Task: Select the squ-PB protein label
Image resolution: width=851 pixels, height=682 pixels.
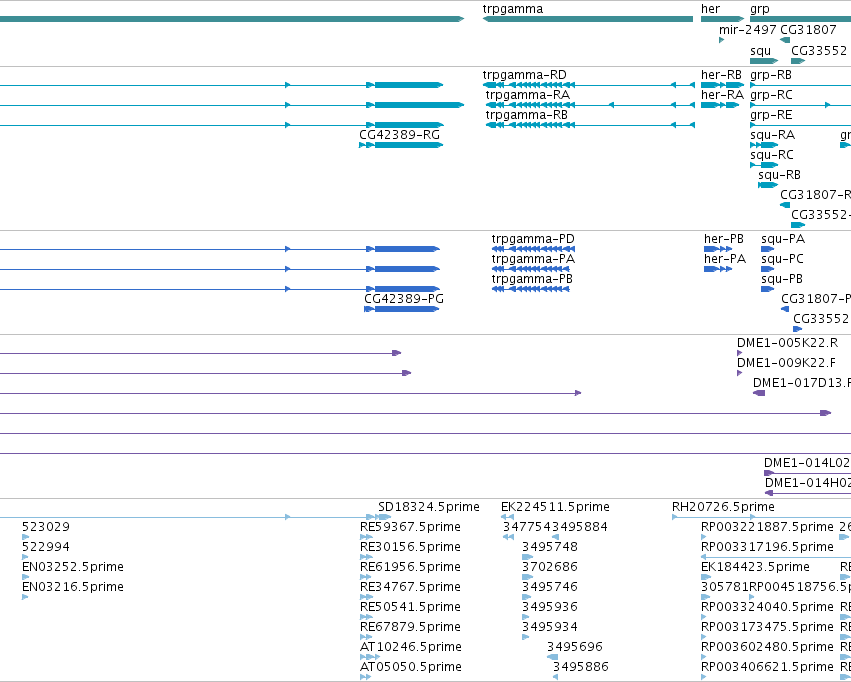Action: tap(782, 279)
